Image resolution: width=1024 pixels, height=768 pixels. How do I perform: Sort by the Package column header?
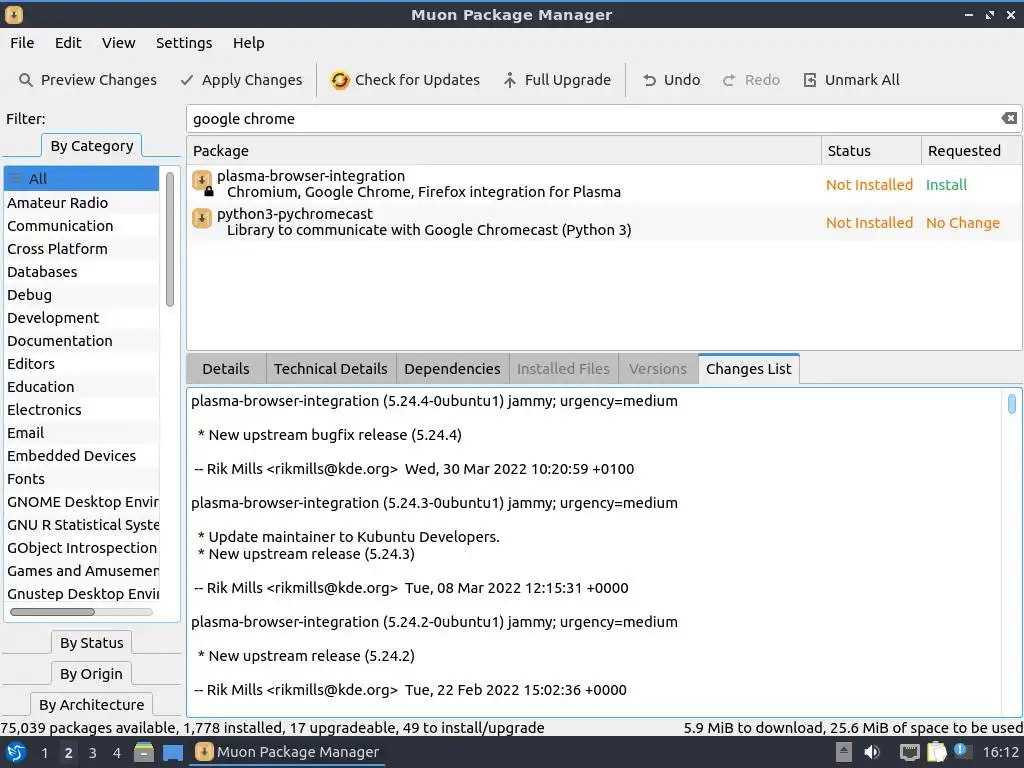tap(504, 150)
